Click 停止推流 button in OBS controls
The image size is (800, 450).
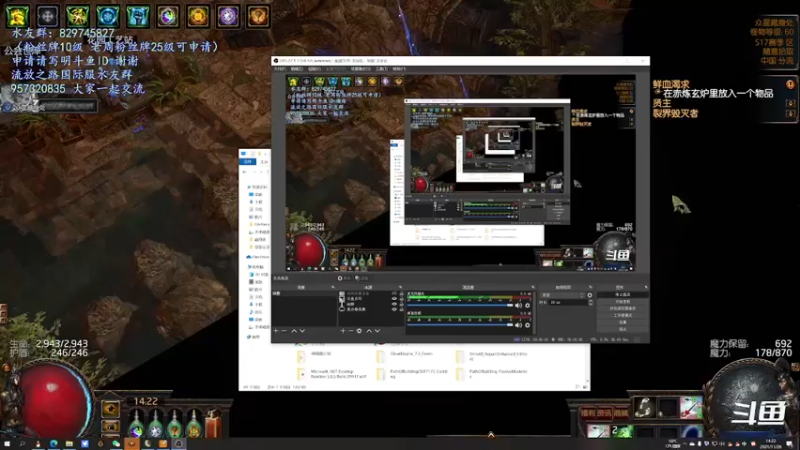tap(623, 294)
